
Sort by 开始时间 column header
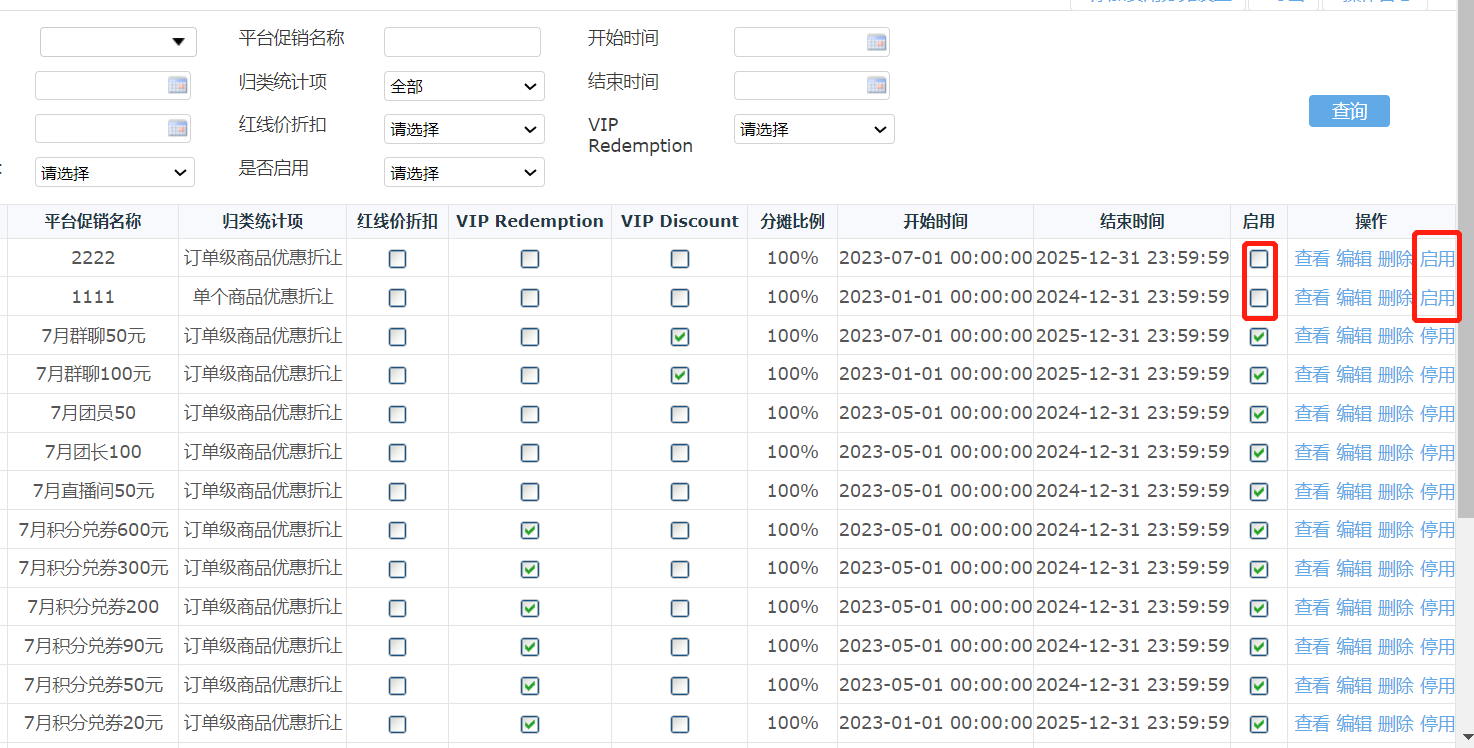935,222
